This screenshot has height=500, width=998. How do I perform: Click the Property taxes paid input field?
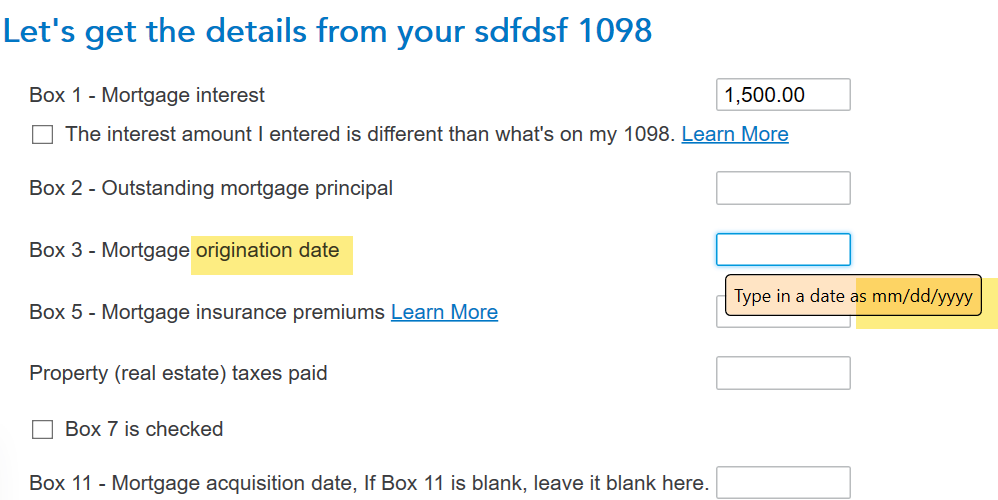click(x=783, y=373)
